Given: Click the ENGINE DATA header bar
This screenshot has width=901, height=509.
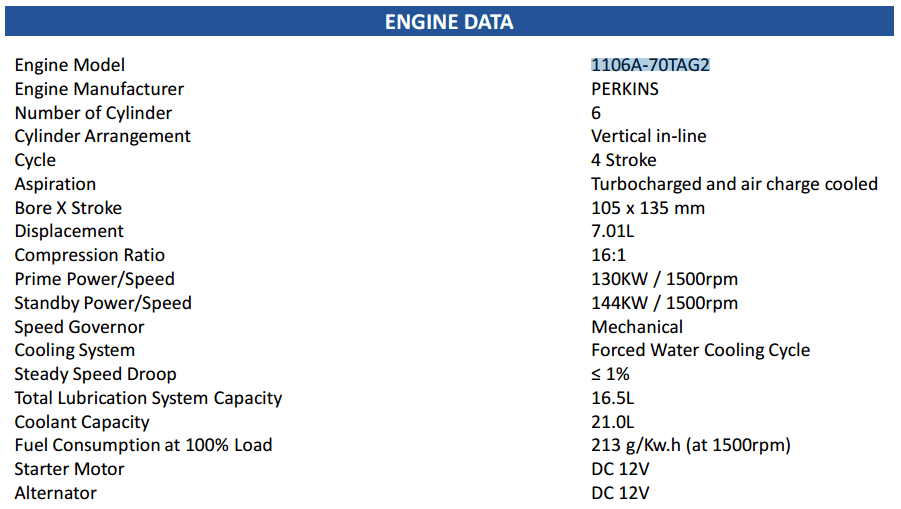Looking at the screenshot, I should [449, 21].
